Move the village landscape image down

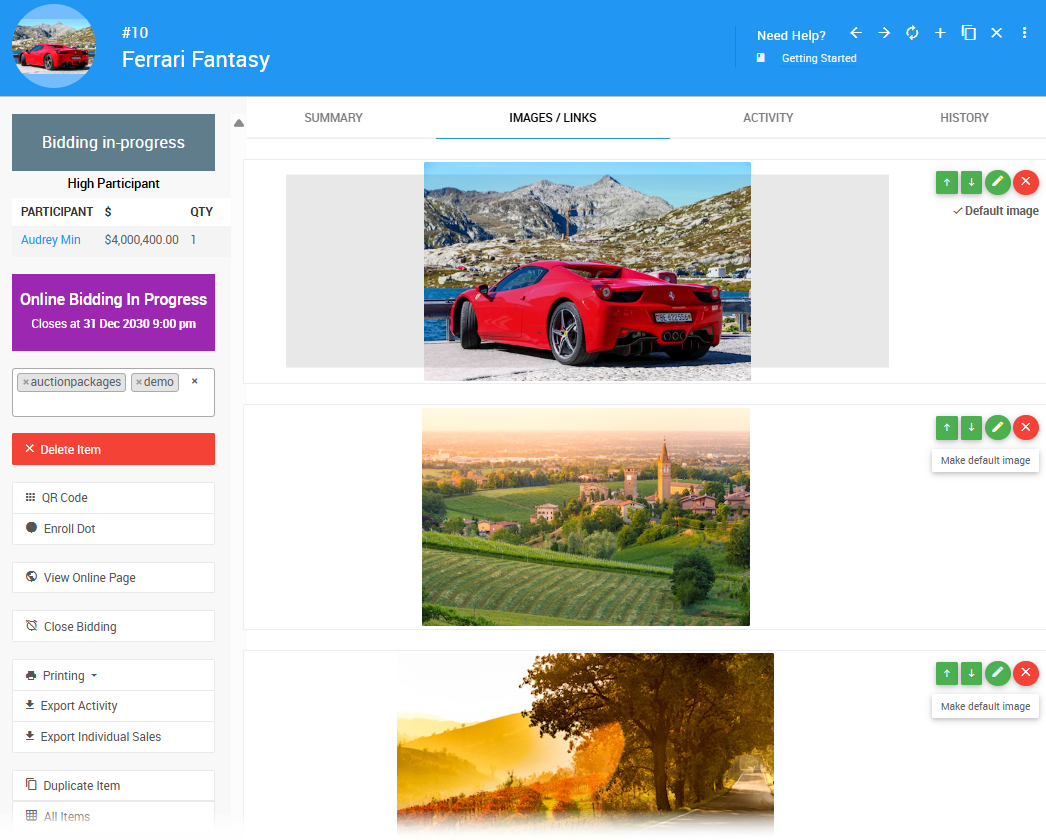coord(971,428)
